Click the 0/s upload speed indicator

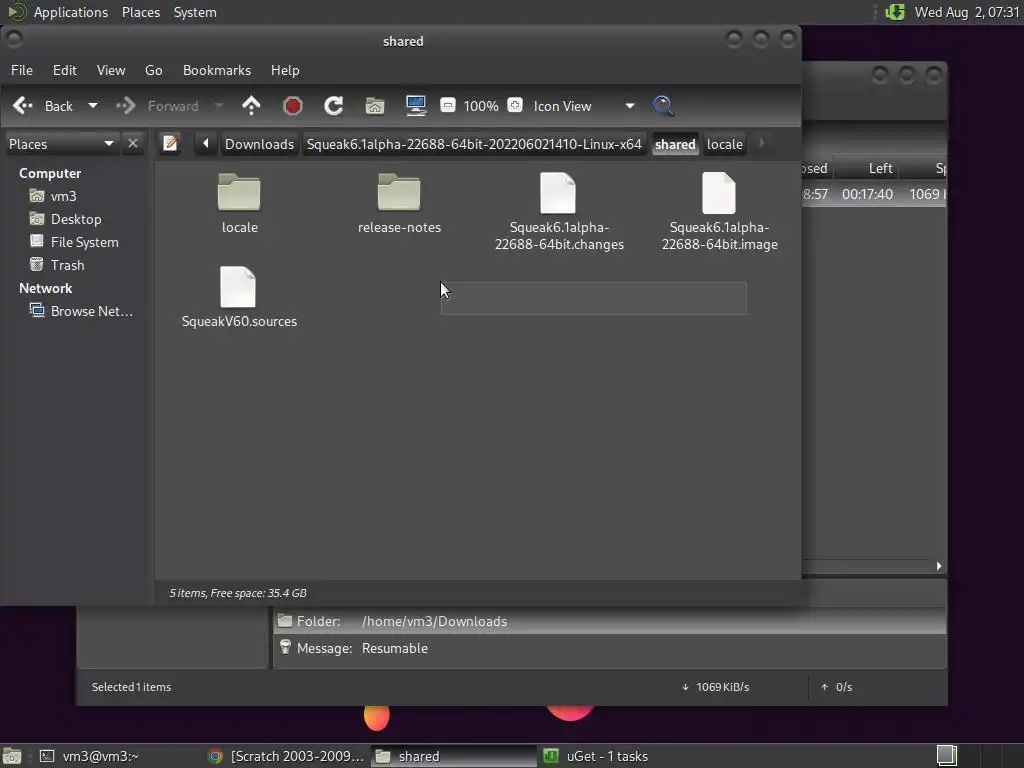pos(837,687)
